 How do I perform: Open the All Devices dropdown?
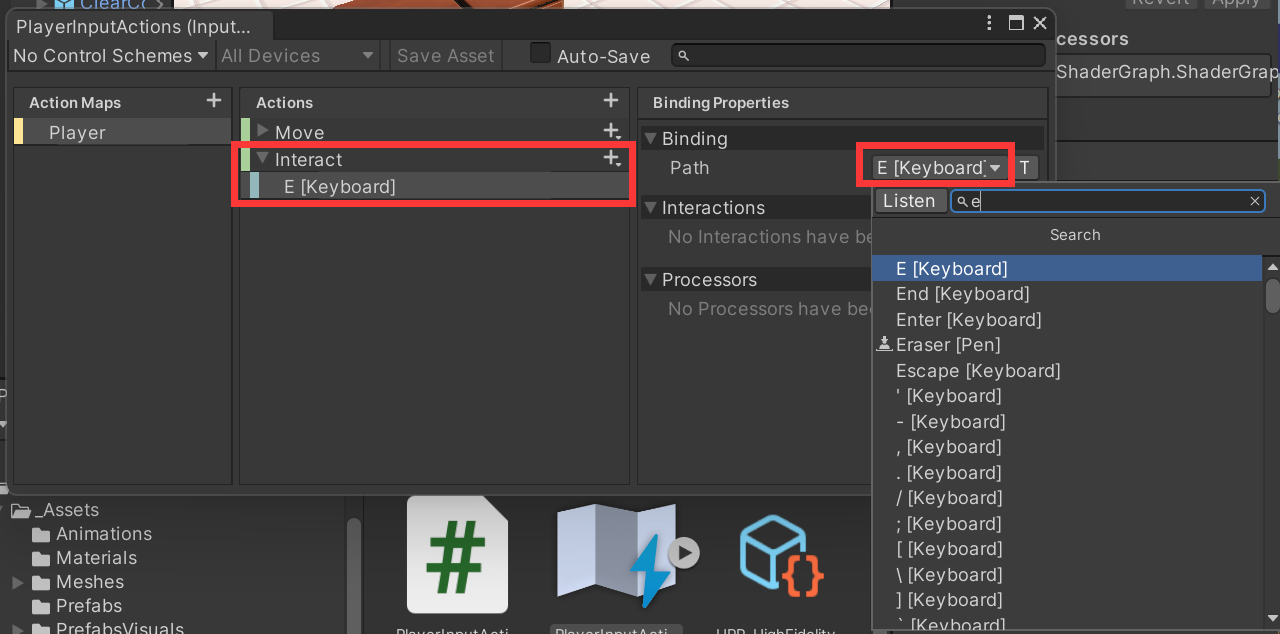295,56
